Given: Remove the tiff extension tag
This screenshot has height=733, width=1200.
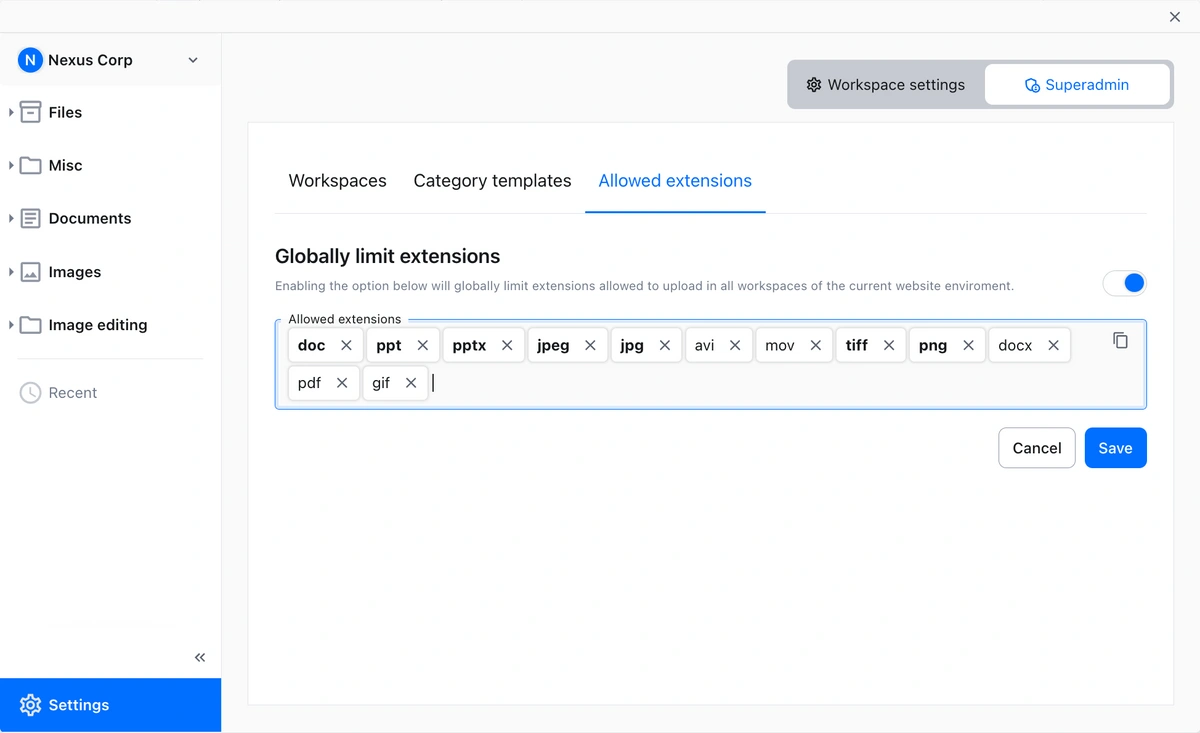Looking at the screenshot, I should tap(888, 345).
